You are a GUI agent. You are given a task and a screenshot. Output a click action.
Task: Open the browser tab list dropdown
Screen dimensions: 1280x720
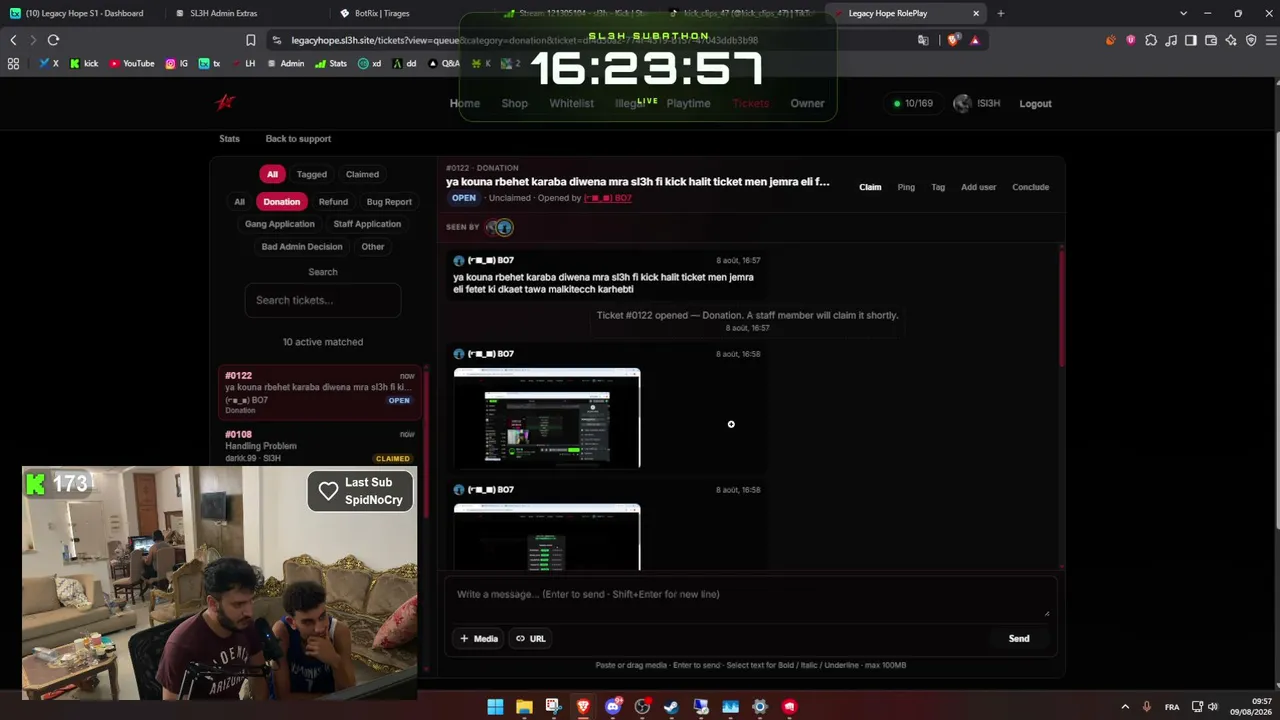1184,13
